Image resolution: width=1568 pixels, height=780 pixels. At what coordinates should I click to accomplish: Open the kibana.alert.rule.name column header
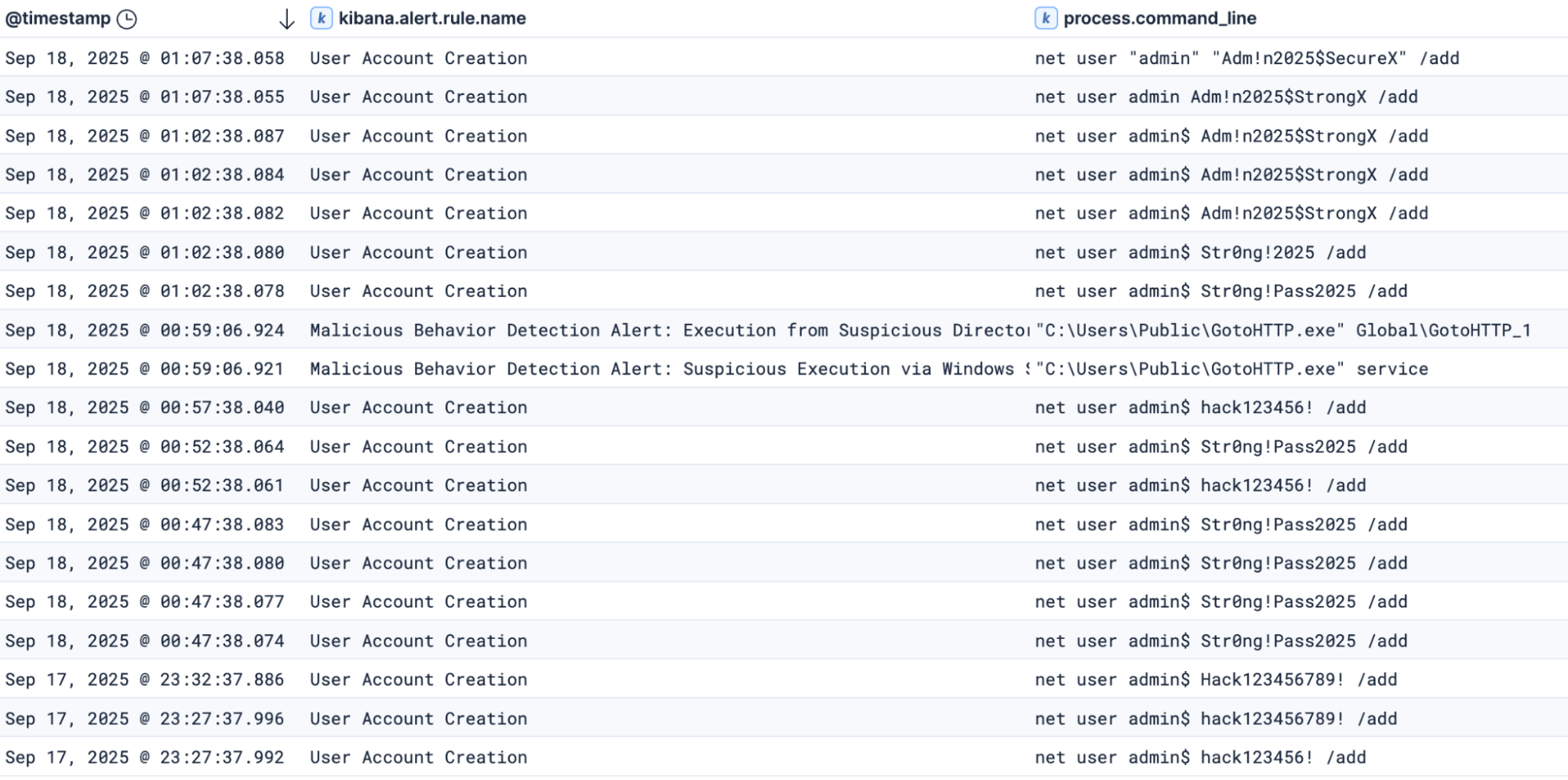point(432,19)
